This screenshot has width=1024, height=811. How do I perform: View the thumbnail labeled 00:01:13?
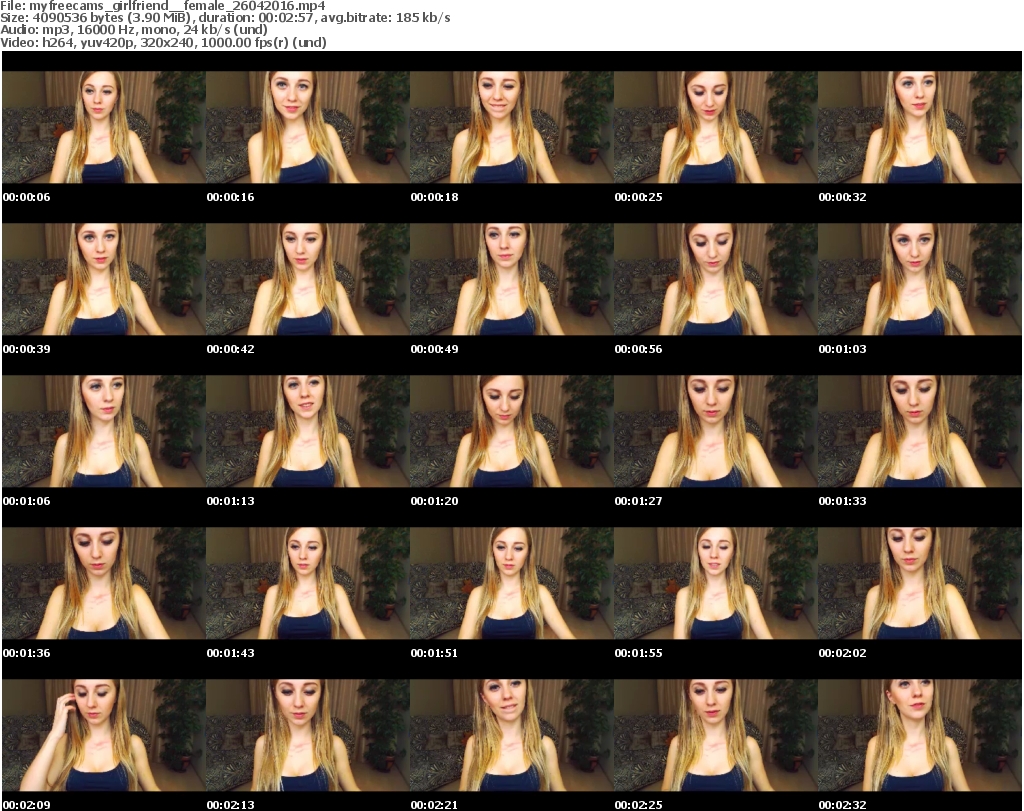[x=308, y=431]
